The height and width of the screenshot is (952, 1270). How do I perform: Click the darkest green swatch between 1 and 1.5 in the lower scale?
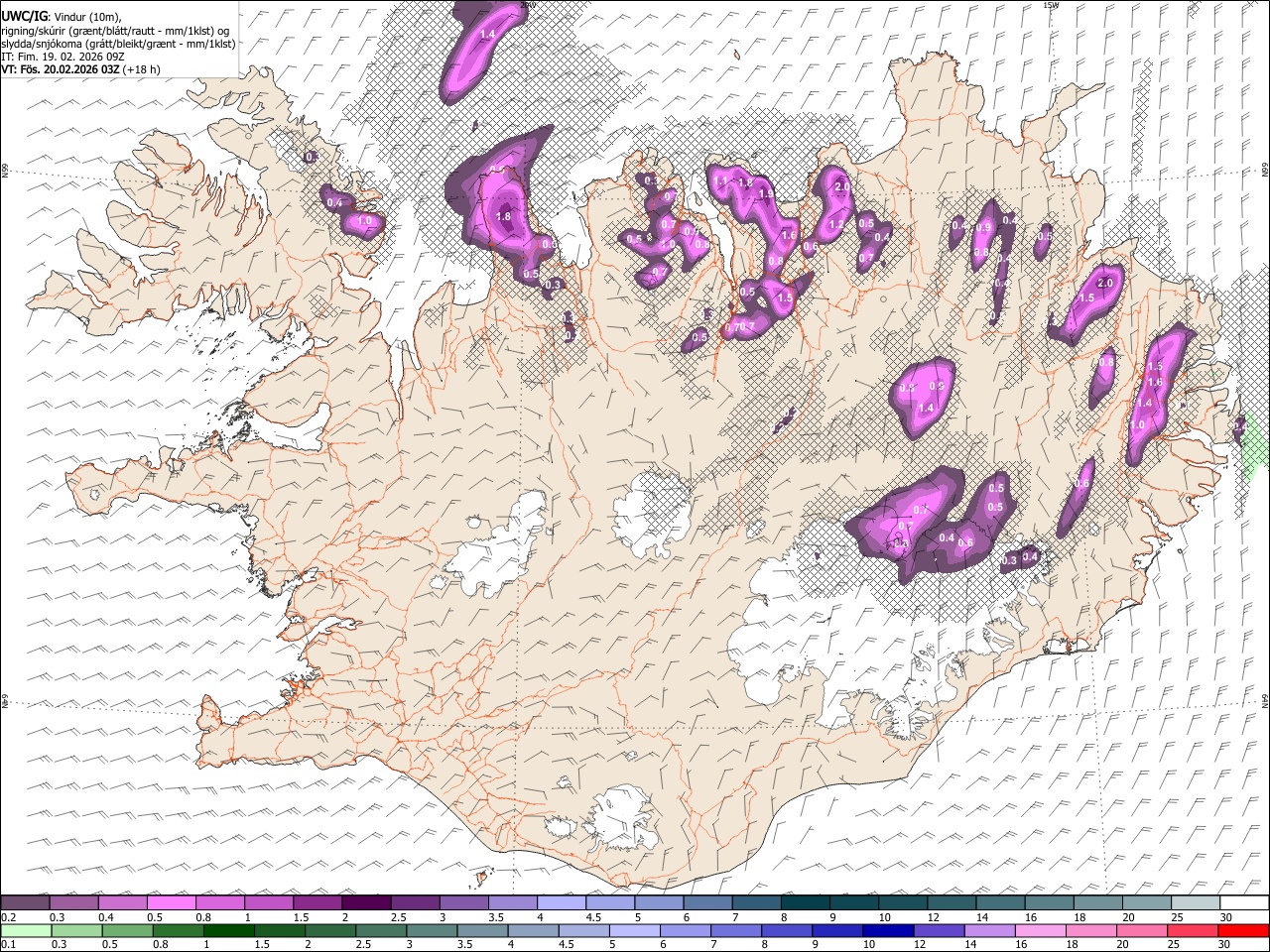tap(228, 930)
